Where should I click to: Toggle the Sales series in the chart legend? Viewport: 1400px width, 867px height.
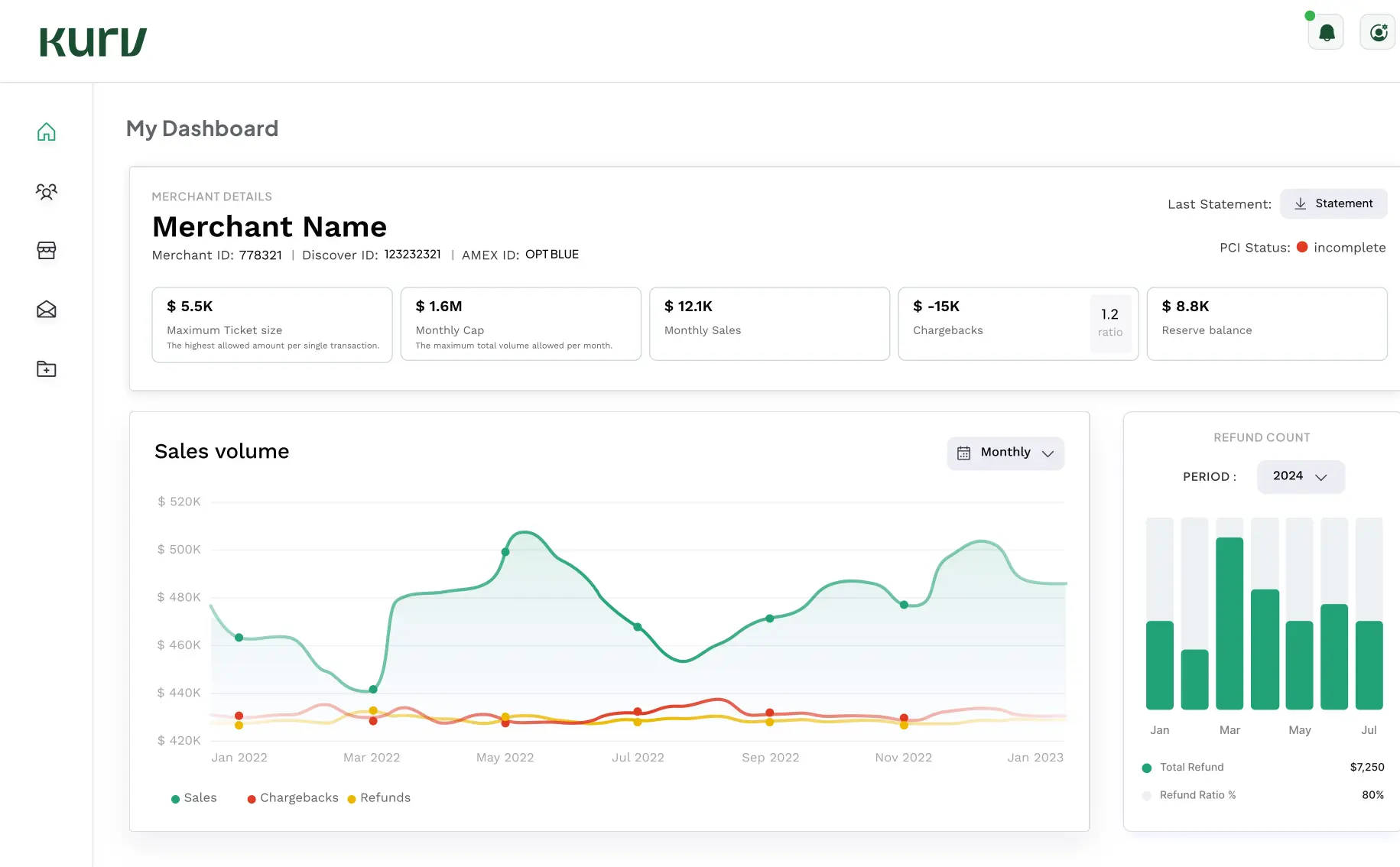[193, 797]
